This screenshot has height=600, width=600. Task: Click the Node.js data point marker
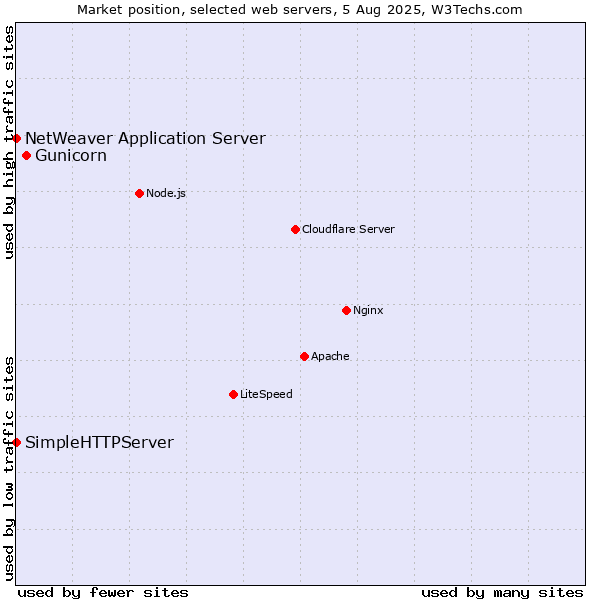point(140,194)
